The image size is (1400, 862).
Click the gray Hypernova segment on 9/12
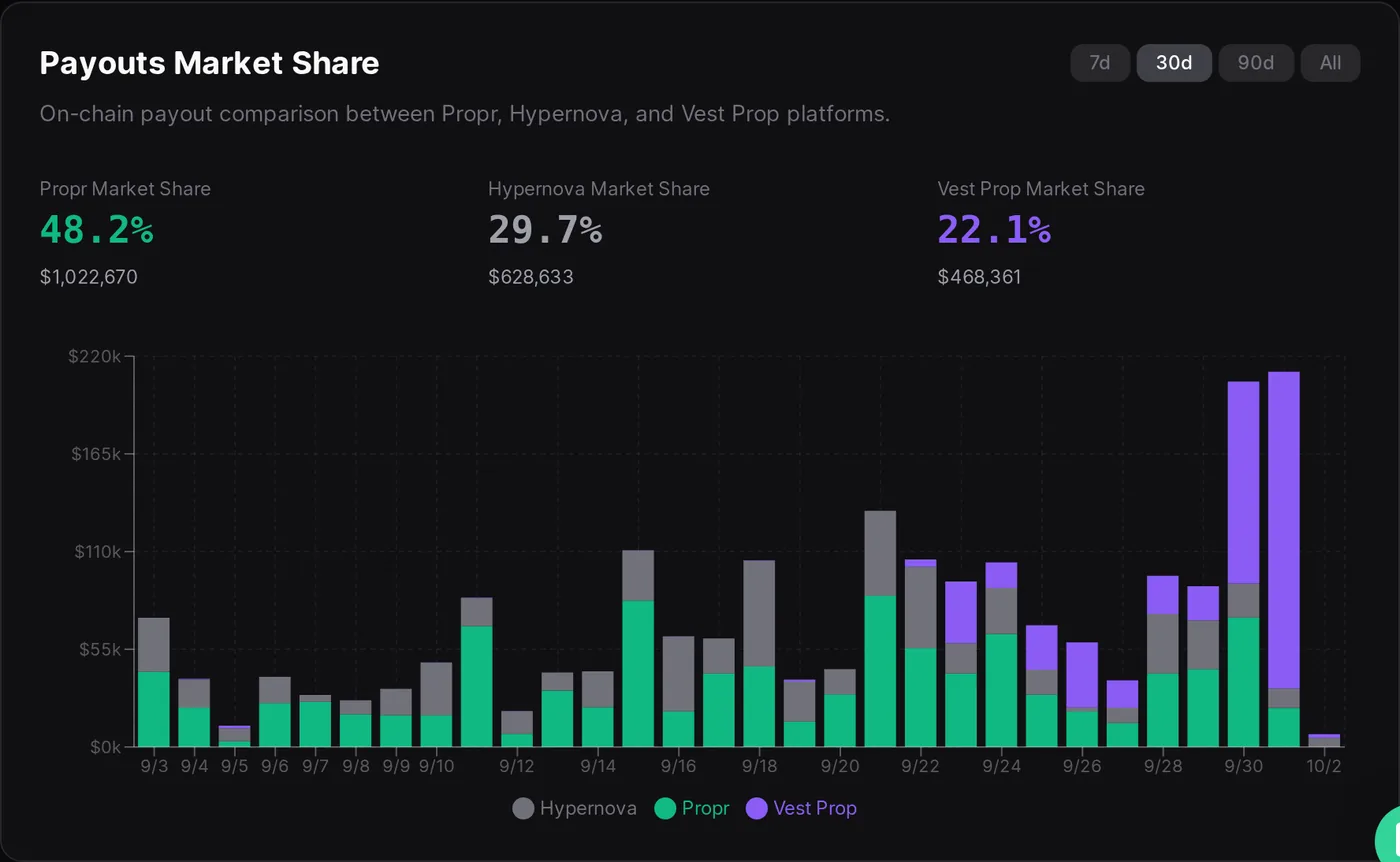point(517,723)
